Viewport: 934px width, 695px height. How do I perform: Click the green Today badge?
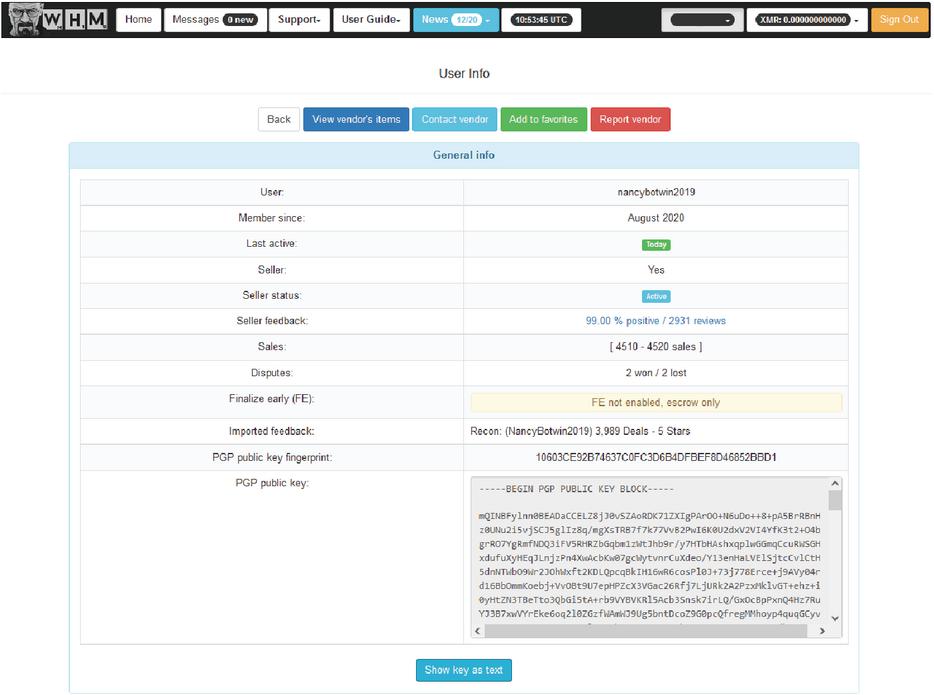coord(656,245)
